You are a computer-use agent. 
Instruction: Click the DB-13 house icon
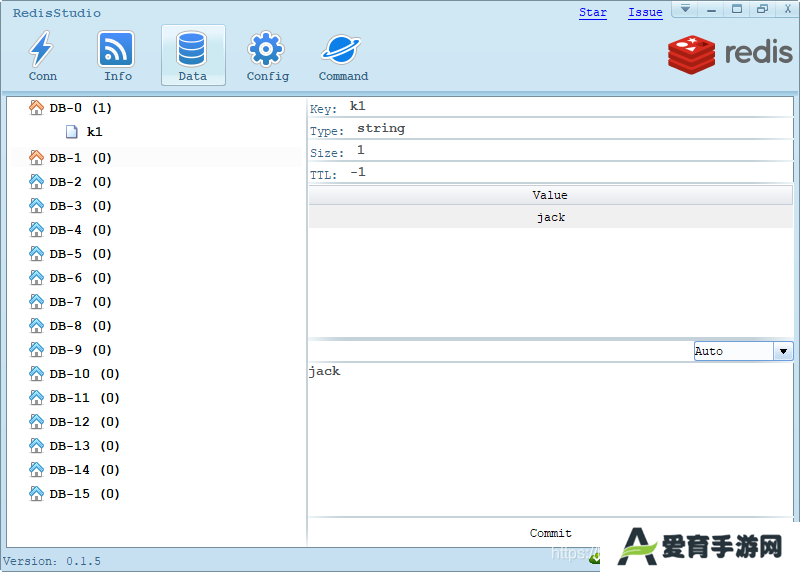point(36,445)
